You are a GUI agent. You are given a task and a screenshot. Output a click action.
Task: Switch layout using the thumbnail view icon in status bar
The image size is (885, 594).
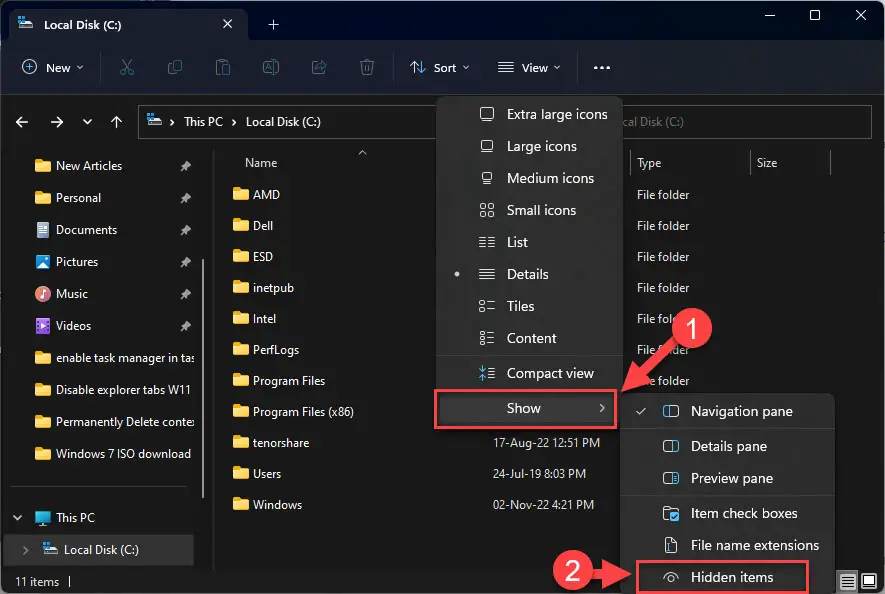(x=868, y=581)
